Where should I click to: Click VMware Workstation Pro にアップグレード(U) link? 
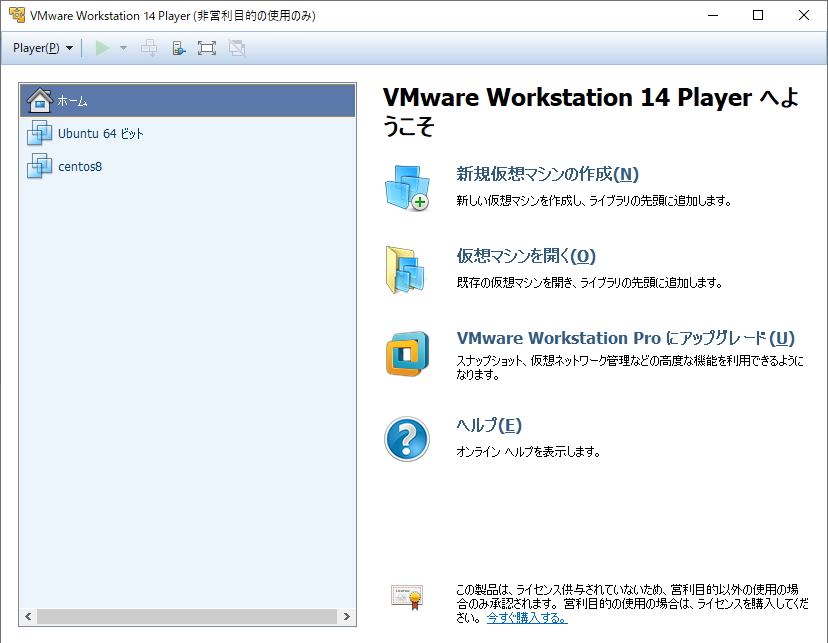tap(626, 338)
